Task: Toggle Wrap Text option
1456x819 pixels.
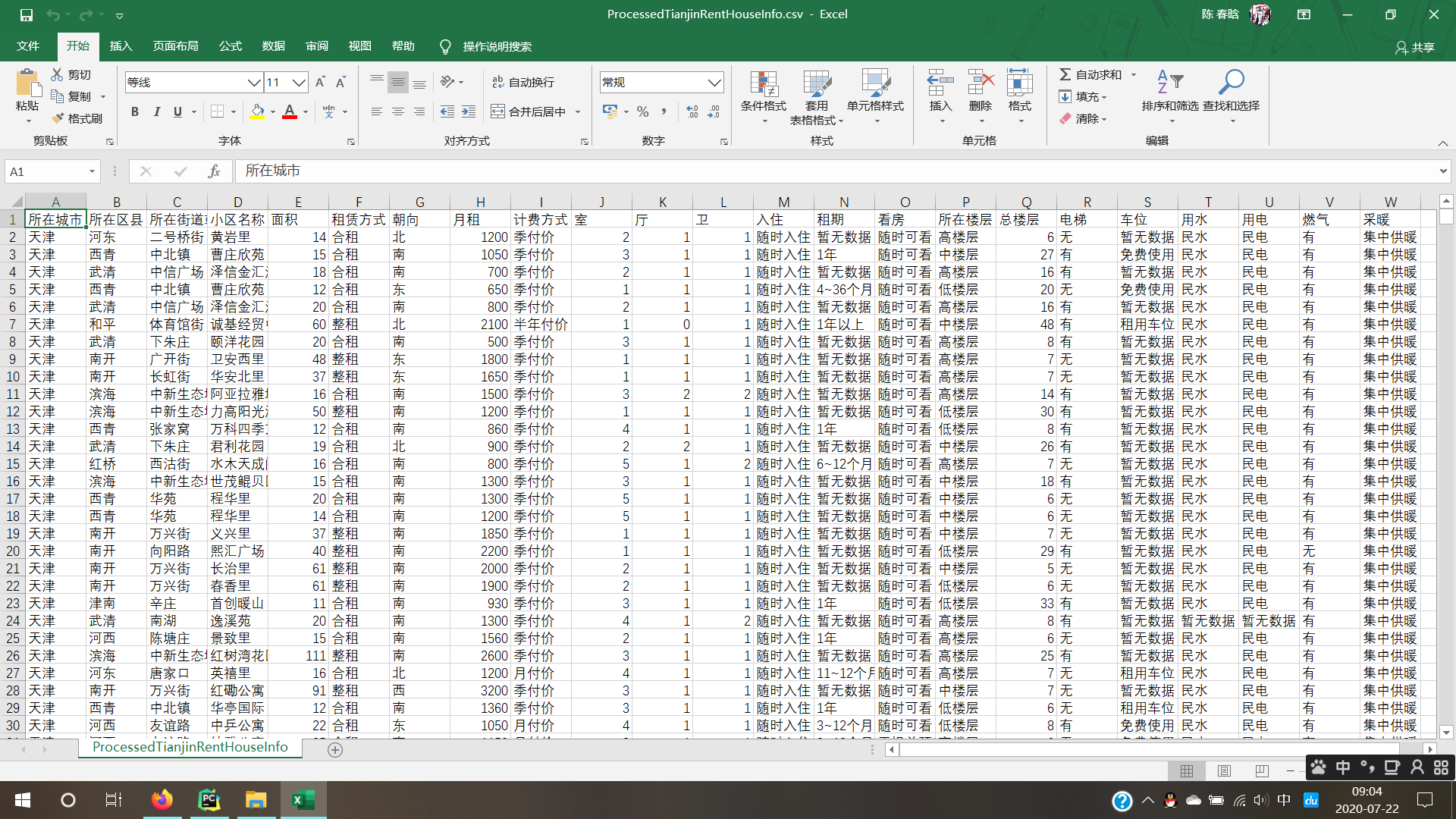Action: coord(523,82)
